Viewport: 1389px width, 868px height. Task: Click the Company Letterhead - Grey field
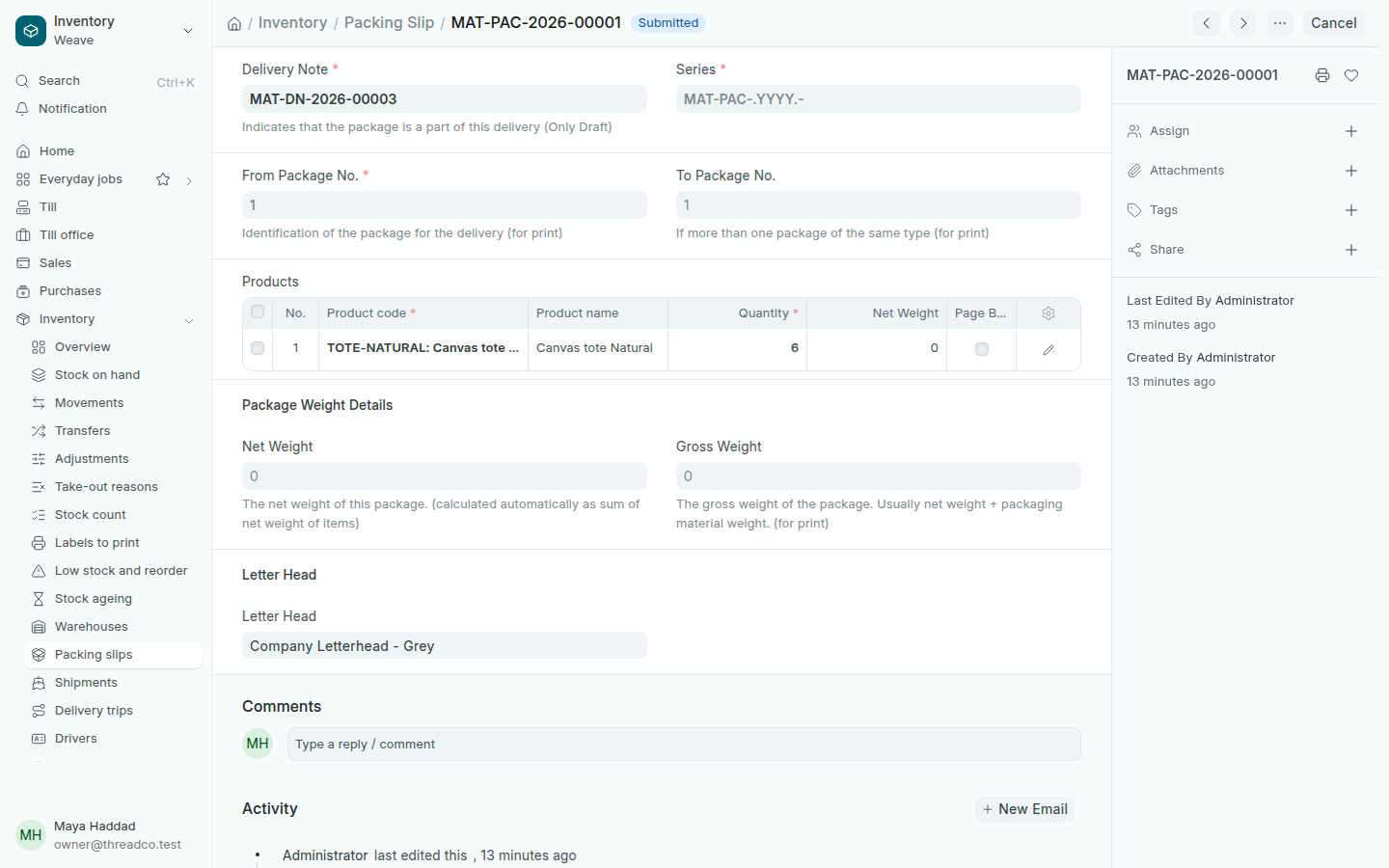tap(445, 646)
